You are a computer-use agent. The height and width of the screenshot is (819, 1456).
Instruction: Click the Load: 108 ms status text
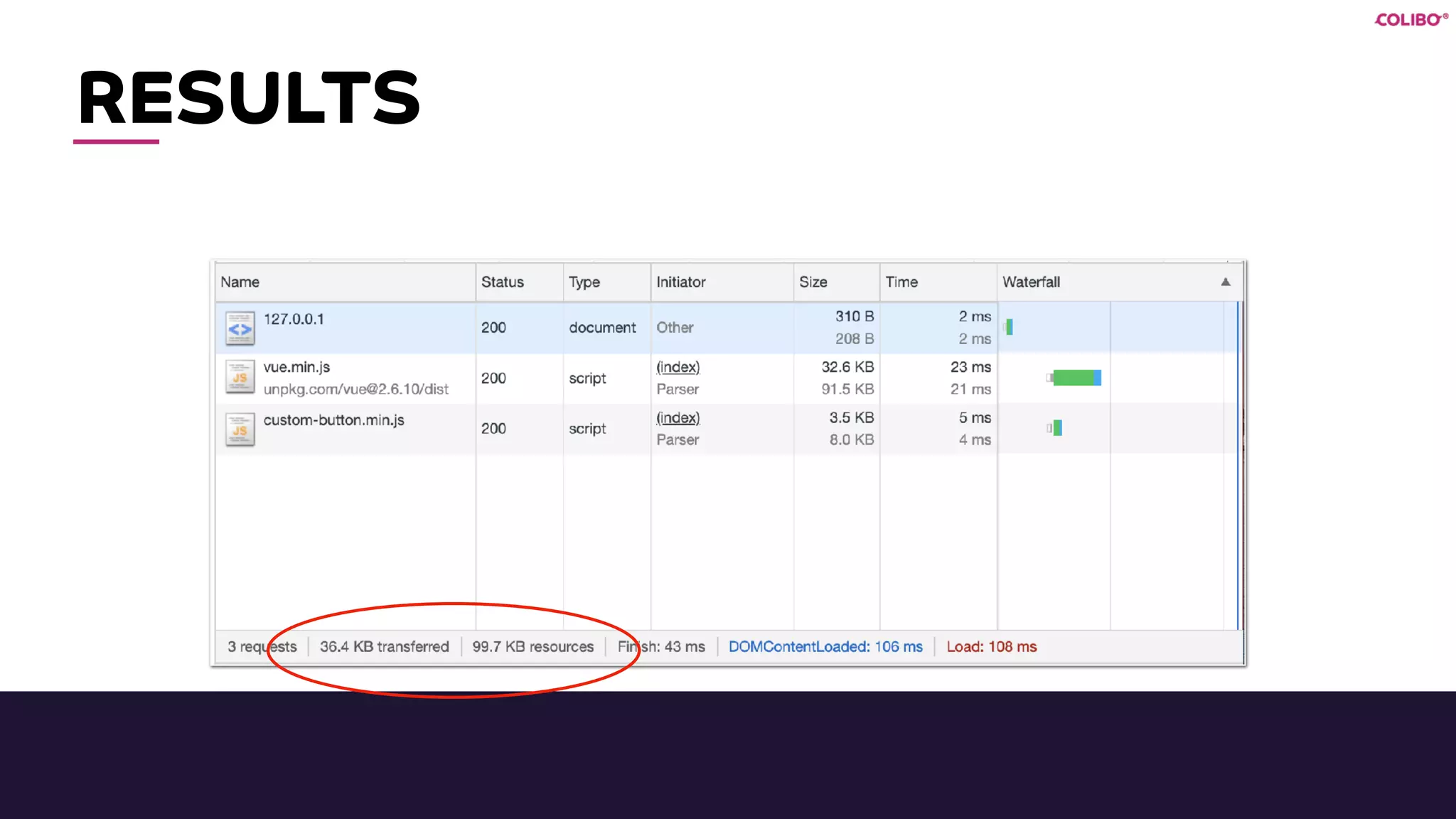click(991, 647)
